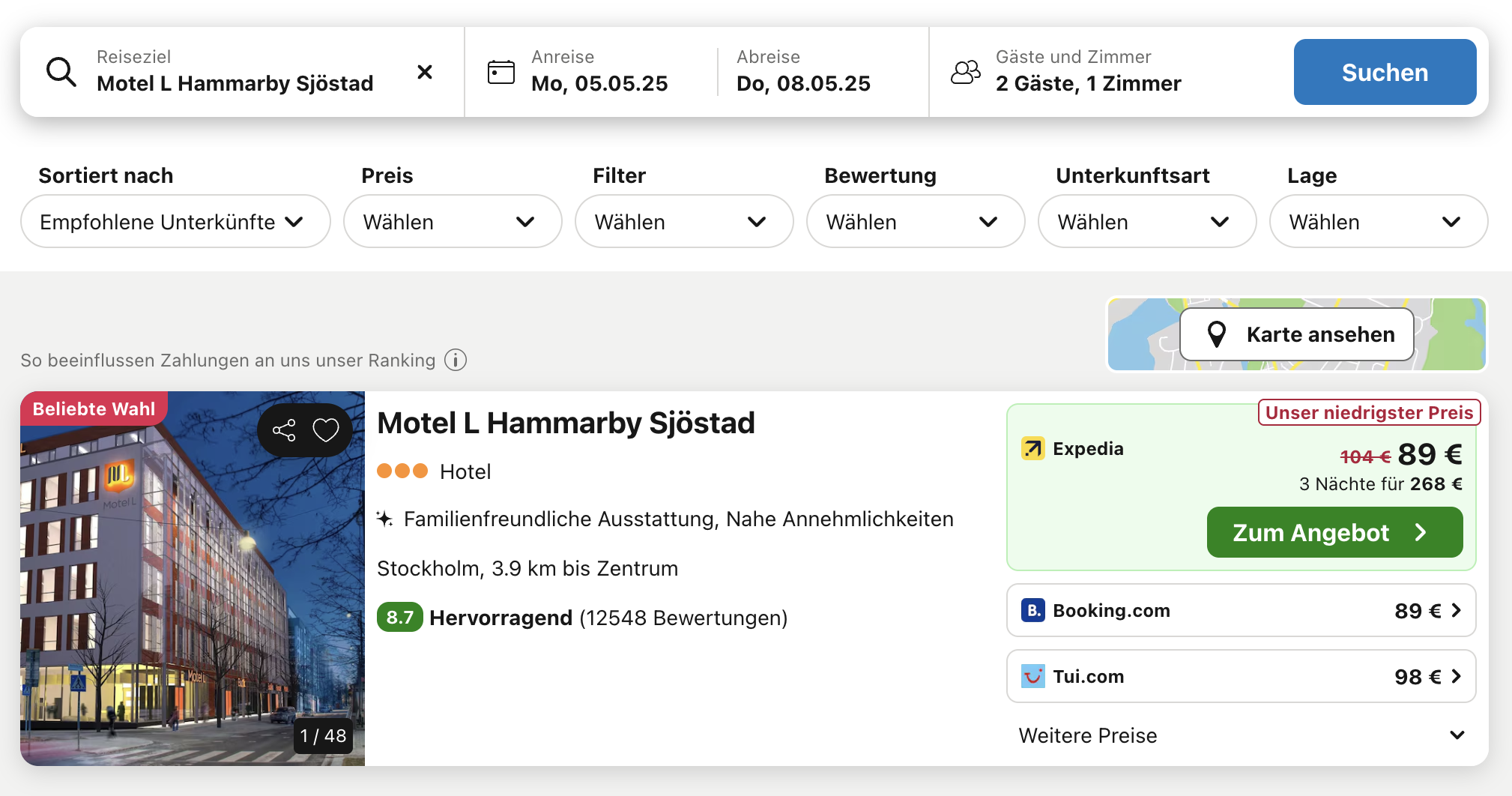
Task: Click the Booking.com logo icon
Action: pyautogui.click(x=1033, y=611)
